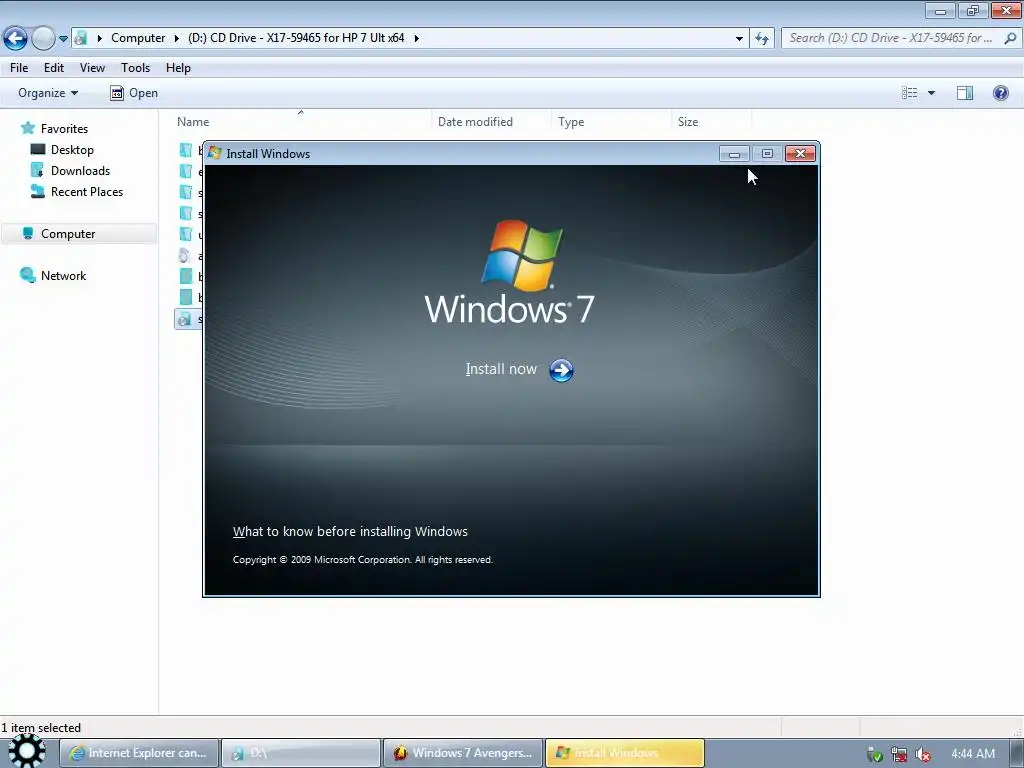Sort by the Size column header

(x=688, y=121)
